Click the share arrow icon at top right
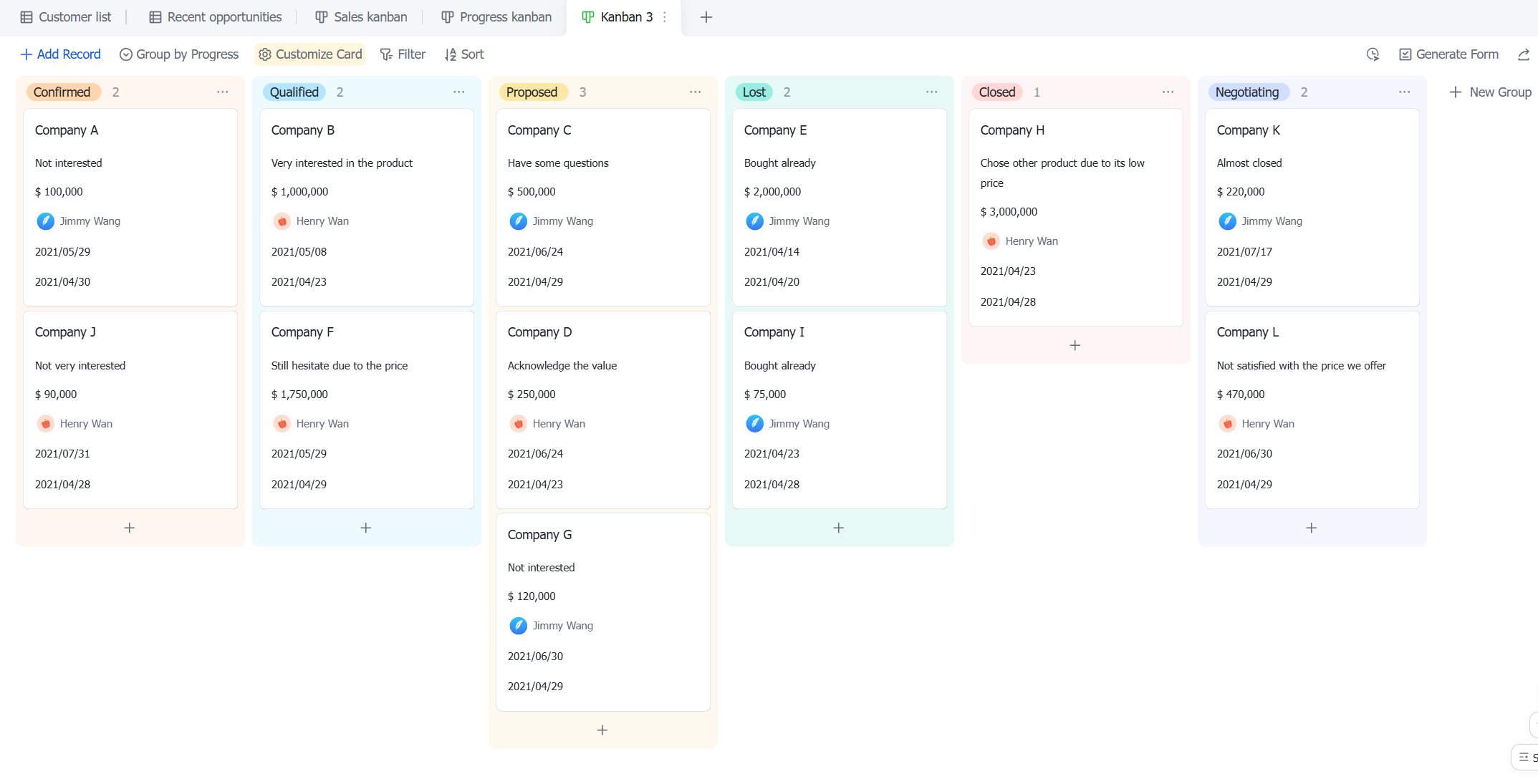 click(x=1524, y=54)
